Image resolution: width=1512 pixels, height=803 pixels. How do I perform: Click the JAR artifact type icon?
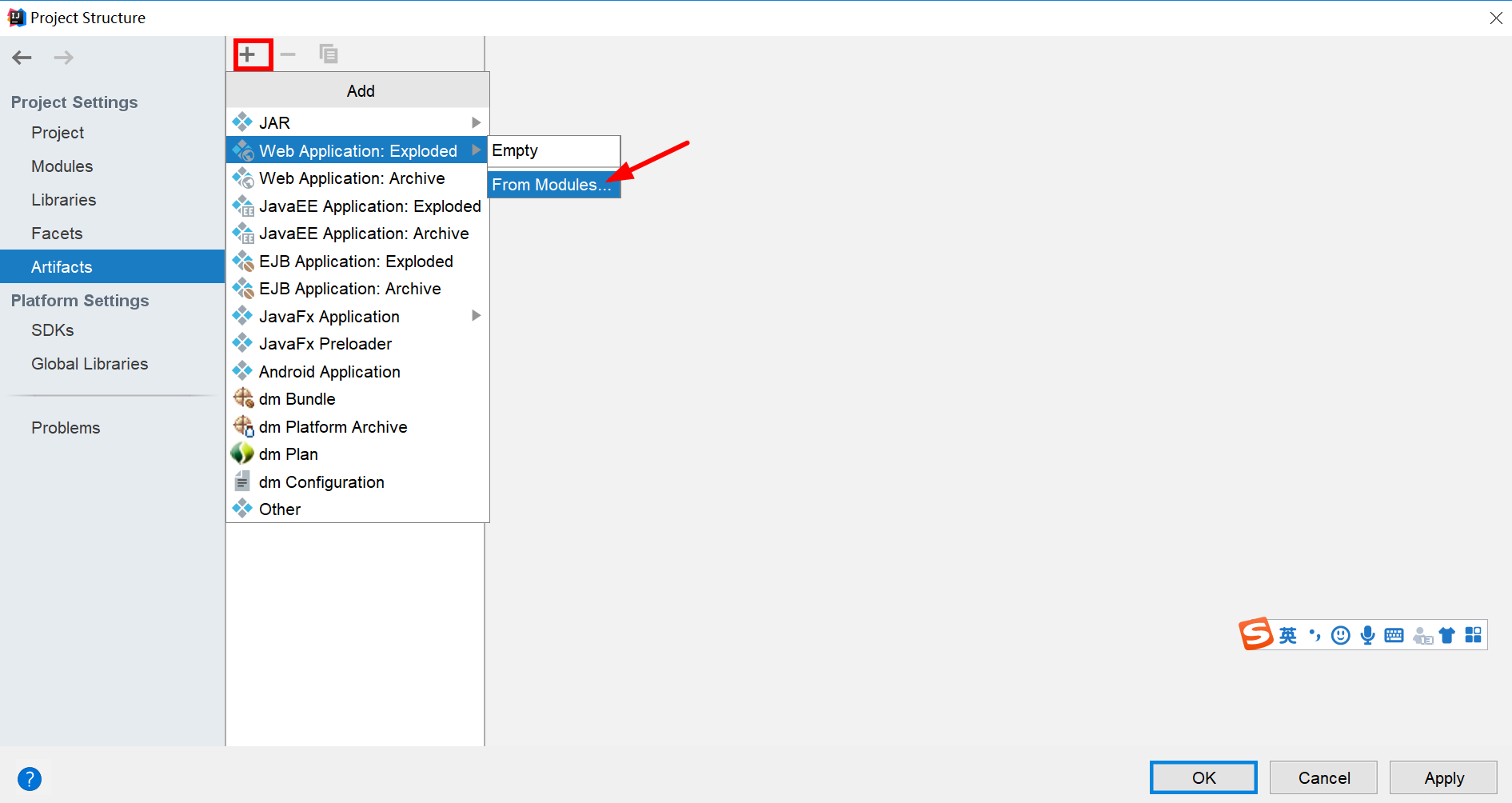tap(242, 122)
